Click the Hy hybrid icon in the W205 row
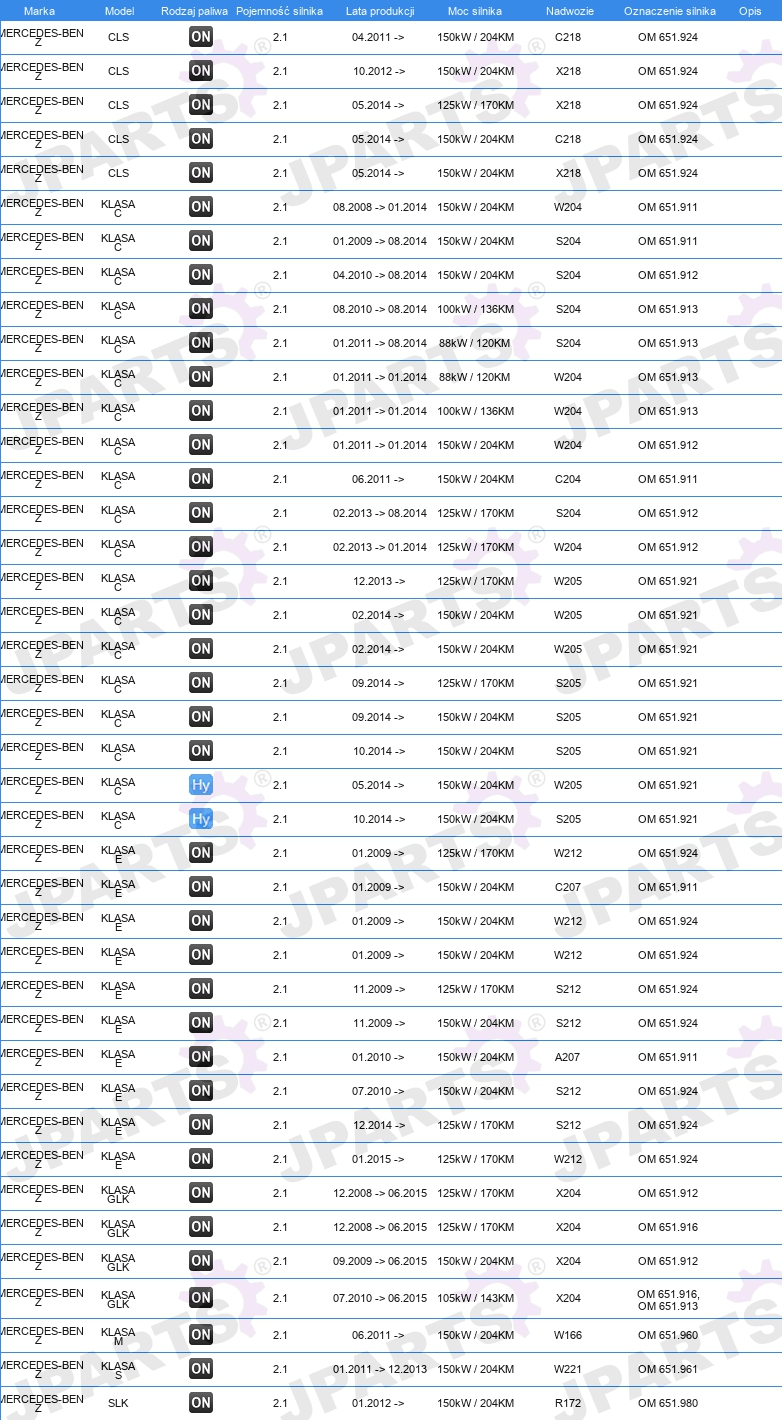Screen dimensions: 782x1420 pos(201,785)
